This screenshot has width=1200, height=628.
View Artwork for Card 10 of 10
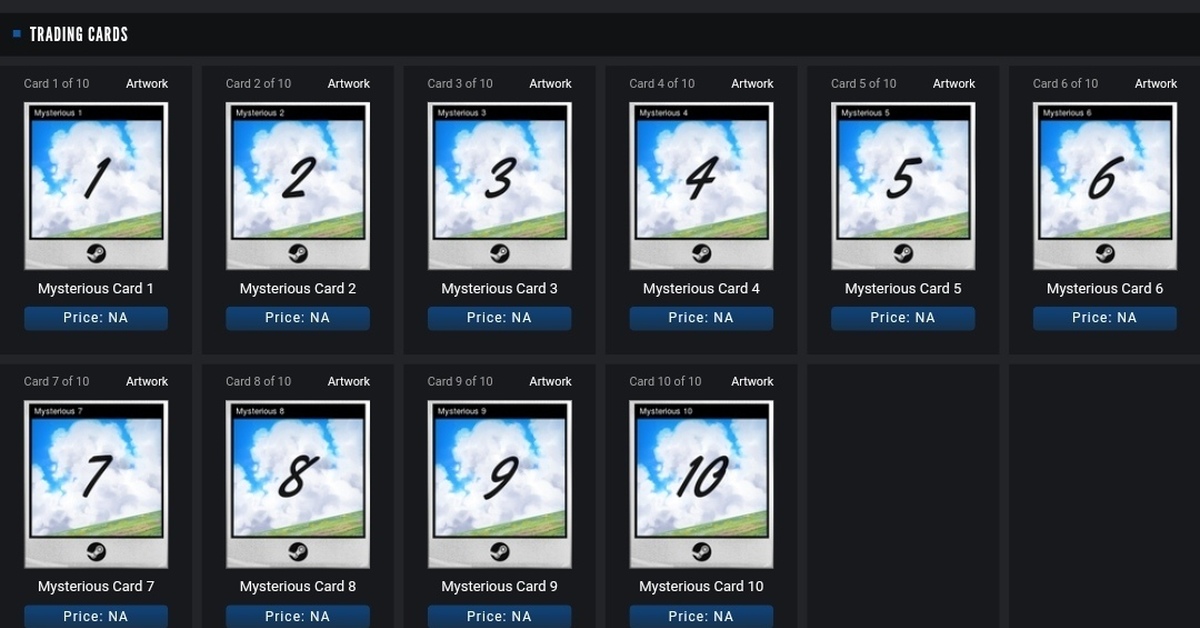point(752,382)
